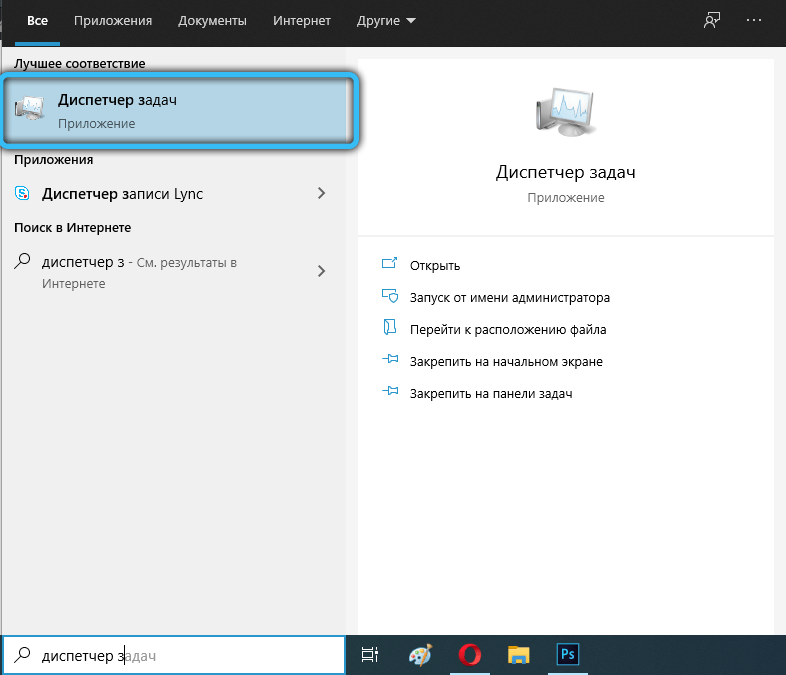
Task: Select Закрепить на панели задач
Action: pyautogui.click(x=491, y=394)
